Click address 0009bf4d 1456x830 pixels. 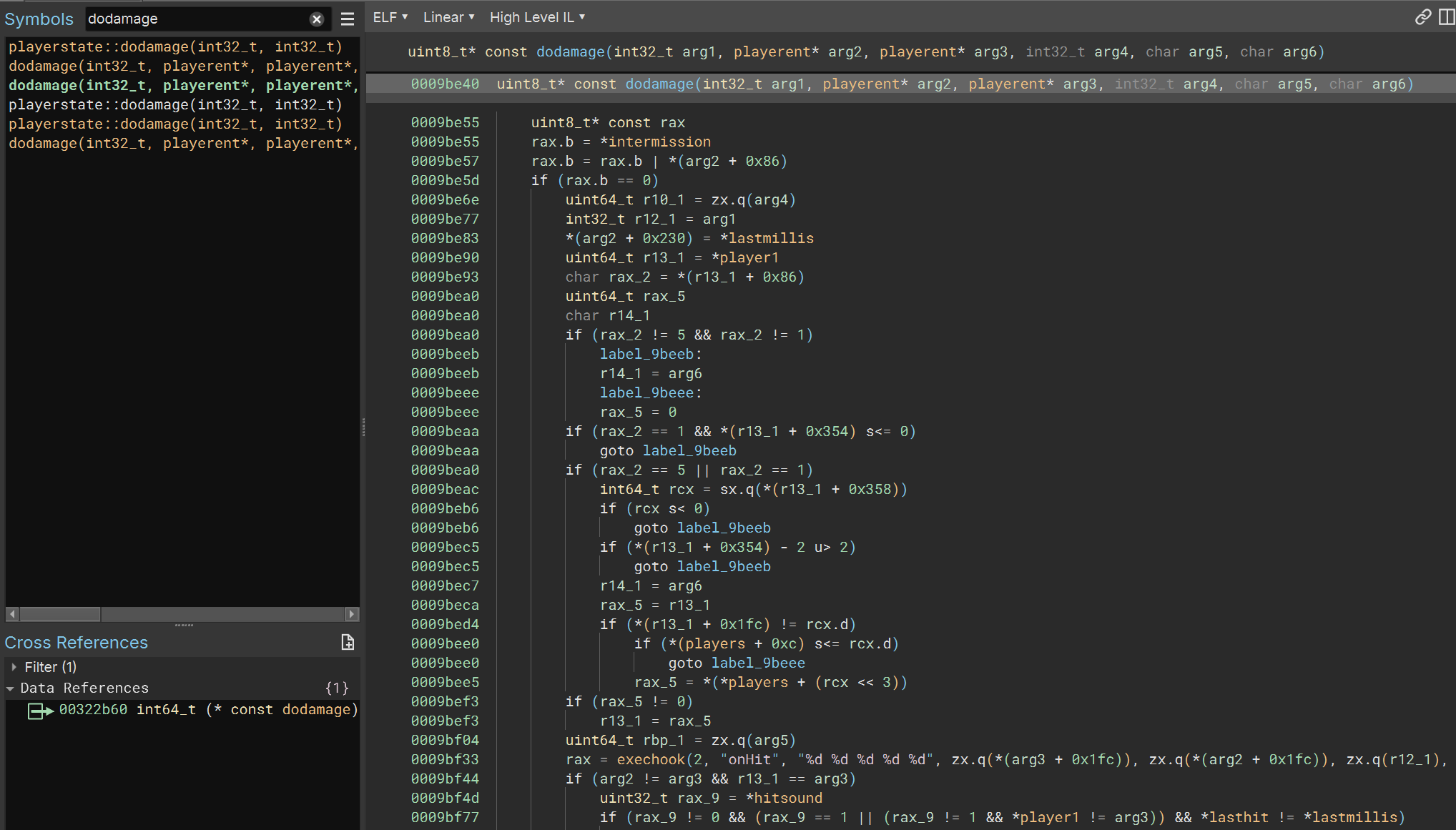click(x=445, y=798)
